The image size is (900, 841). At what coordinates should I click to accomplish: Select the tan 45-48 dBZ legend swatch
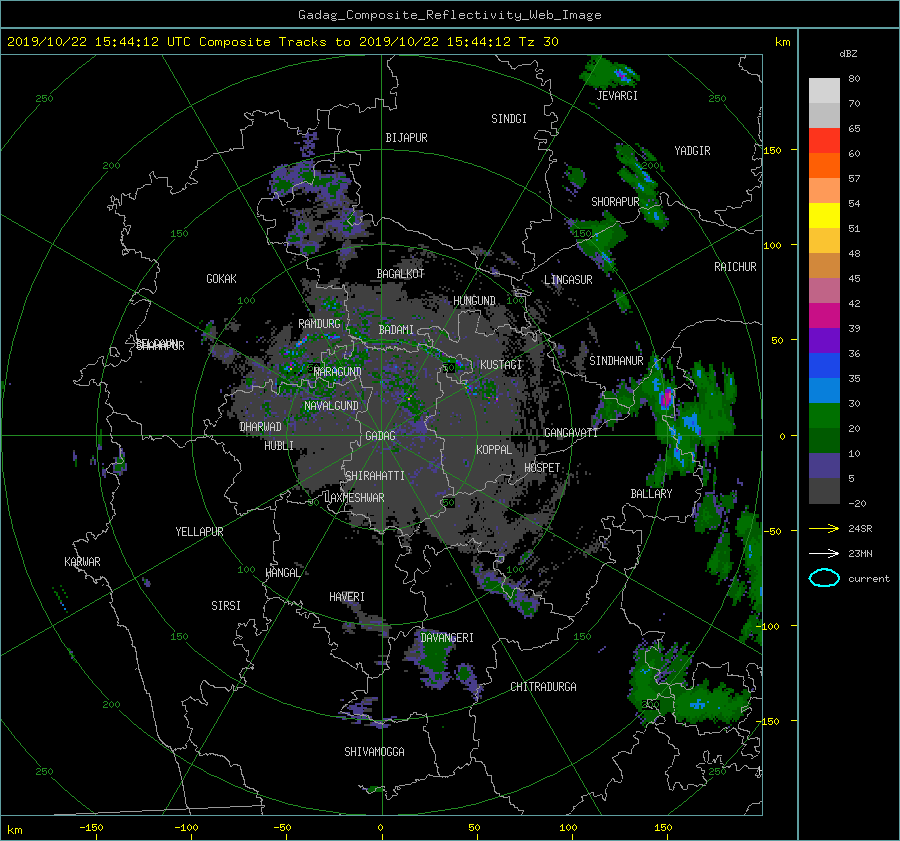click(x=824, y=265)
